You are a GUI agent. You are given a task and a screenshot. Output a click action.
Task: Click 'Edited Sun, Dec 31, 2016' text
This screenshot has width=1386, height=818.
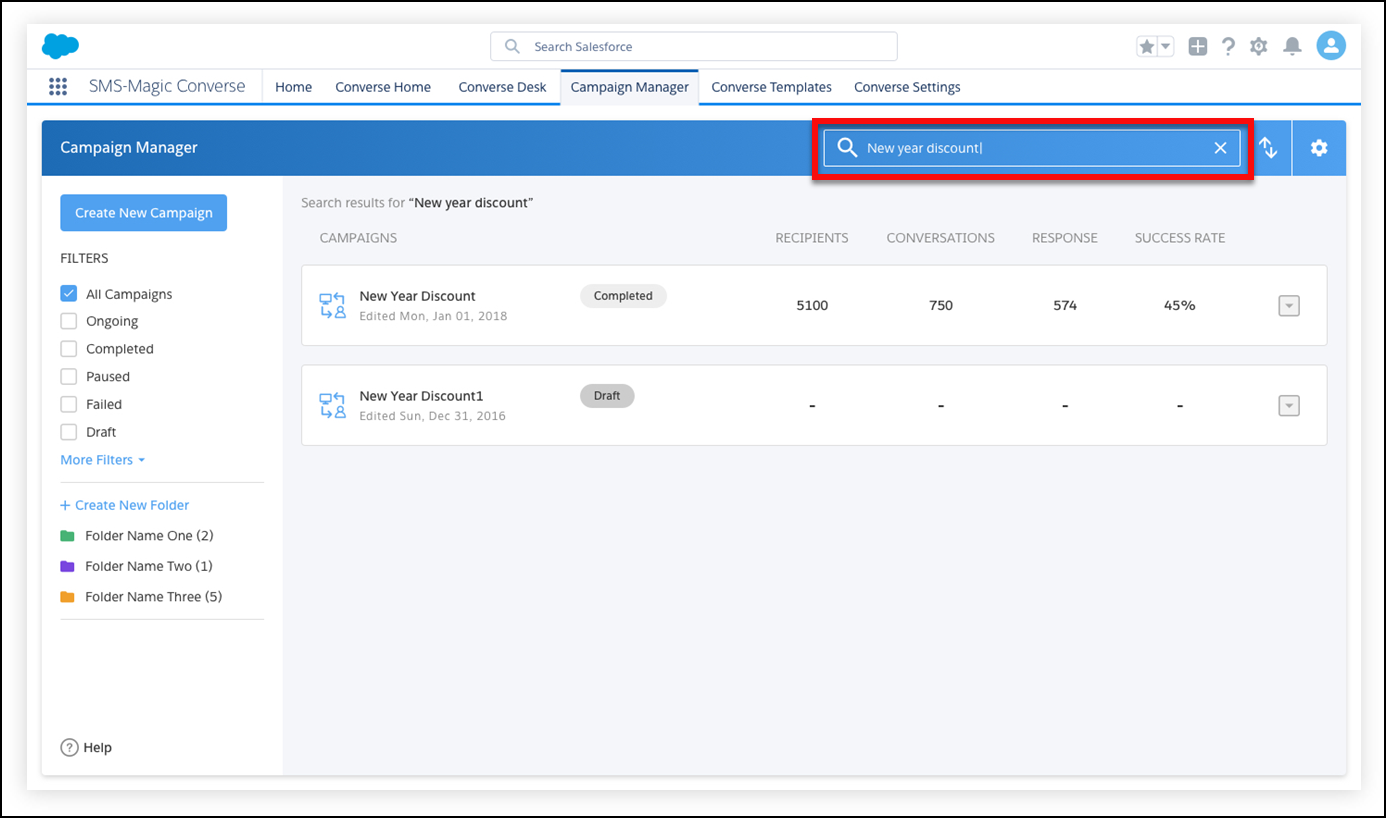tap(432, 416)
